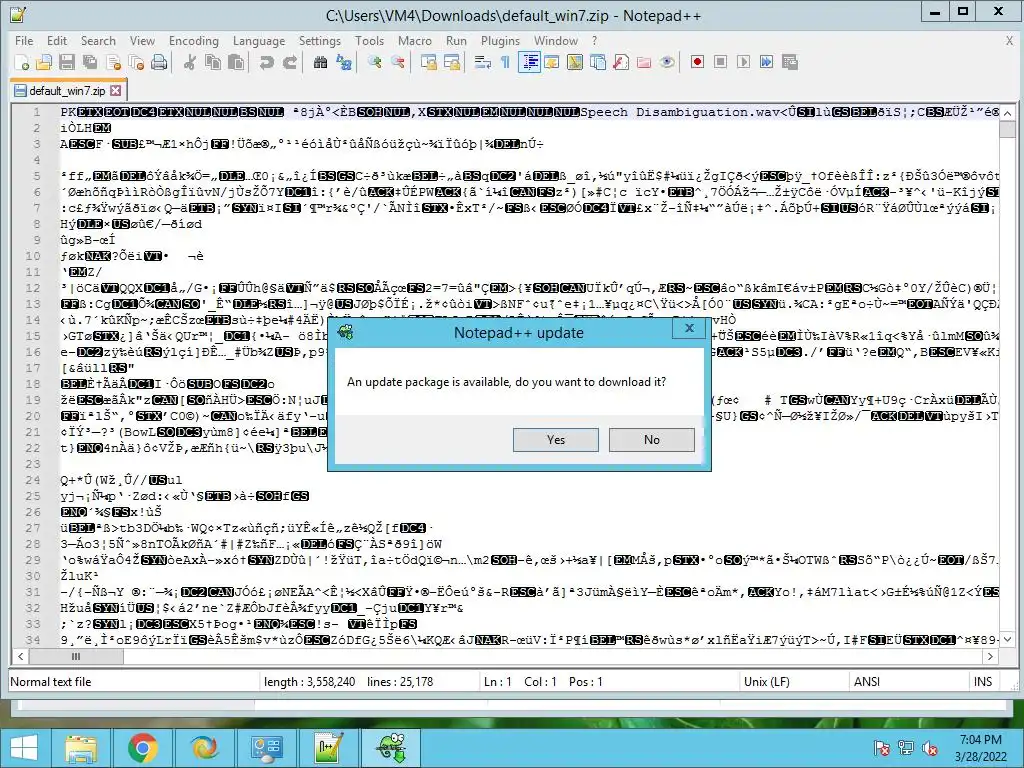Open Document Map panel icon
Image resolution: width=1024 pixels, height=768 pixels.
[x=575, y=62]
